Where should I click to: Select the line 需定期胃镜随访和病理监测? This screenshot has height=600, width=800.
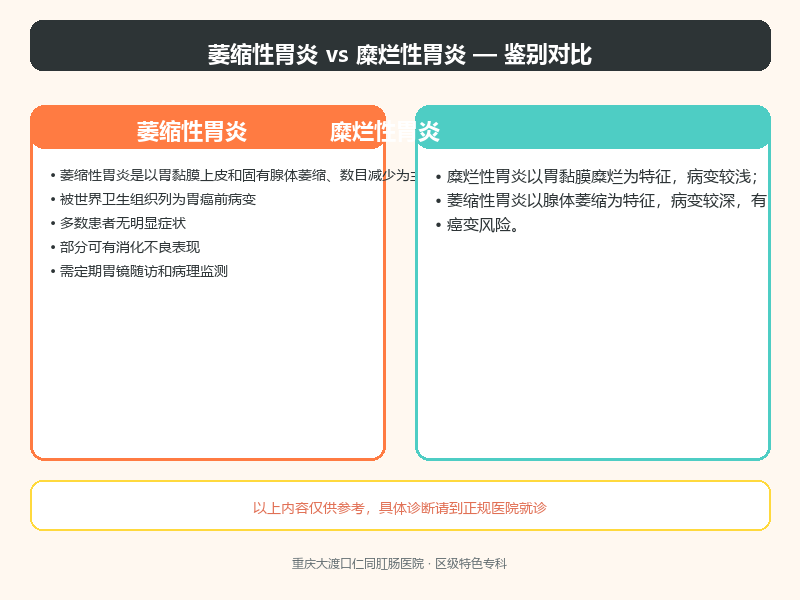(143, 271)
